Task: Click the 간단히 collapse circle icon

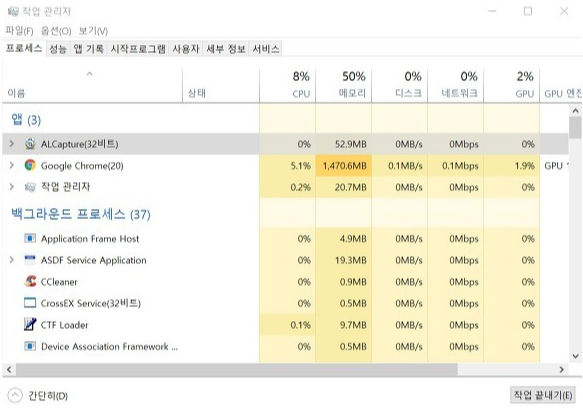Action: (x=15, y=396)
